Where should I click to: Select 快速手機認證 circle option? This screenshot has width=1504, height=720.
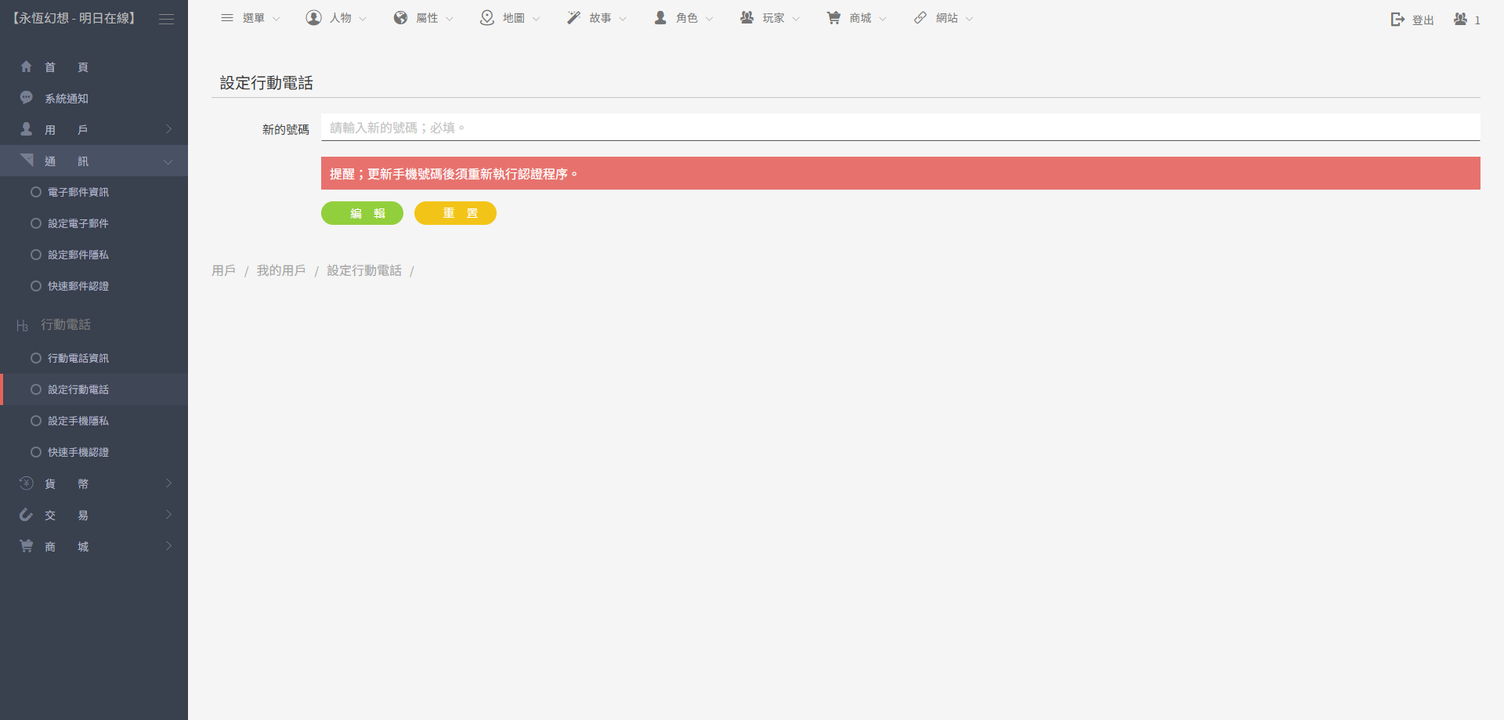click(x=36, y=452)
